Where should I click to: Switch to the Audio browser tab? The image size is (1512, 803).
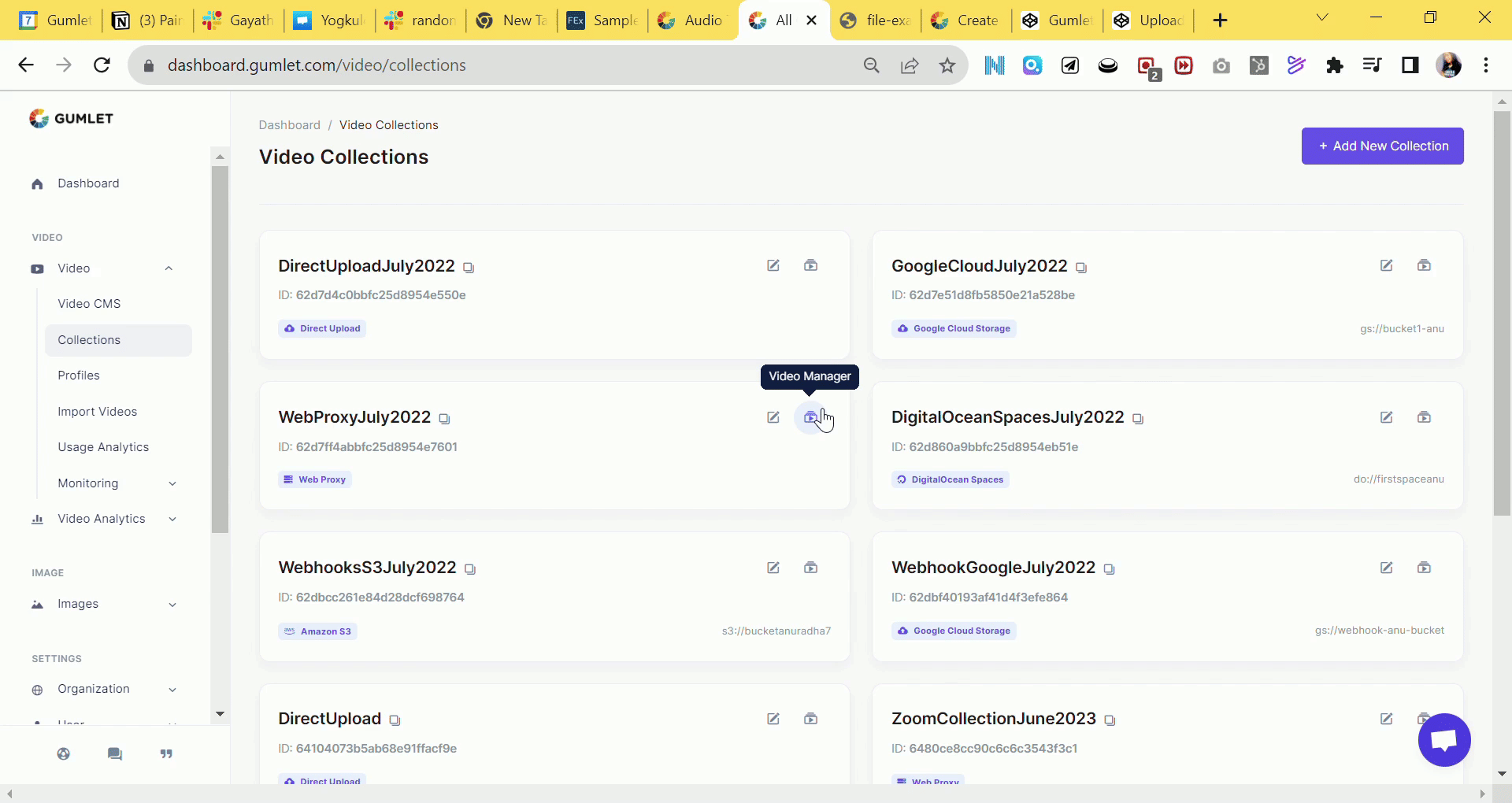tap(691, 20)
